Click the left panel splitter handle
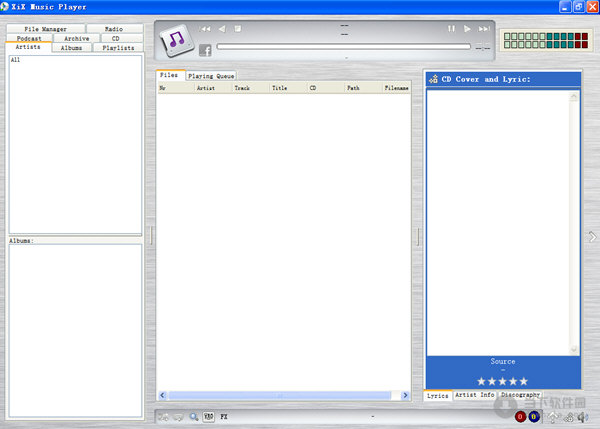600x429 pixels. tap(151, 235)
